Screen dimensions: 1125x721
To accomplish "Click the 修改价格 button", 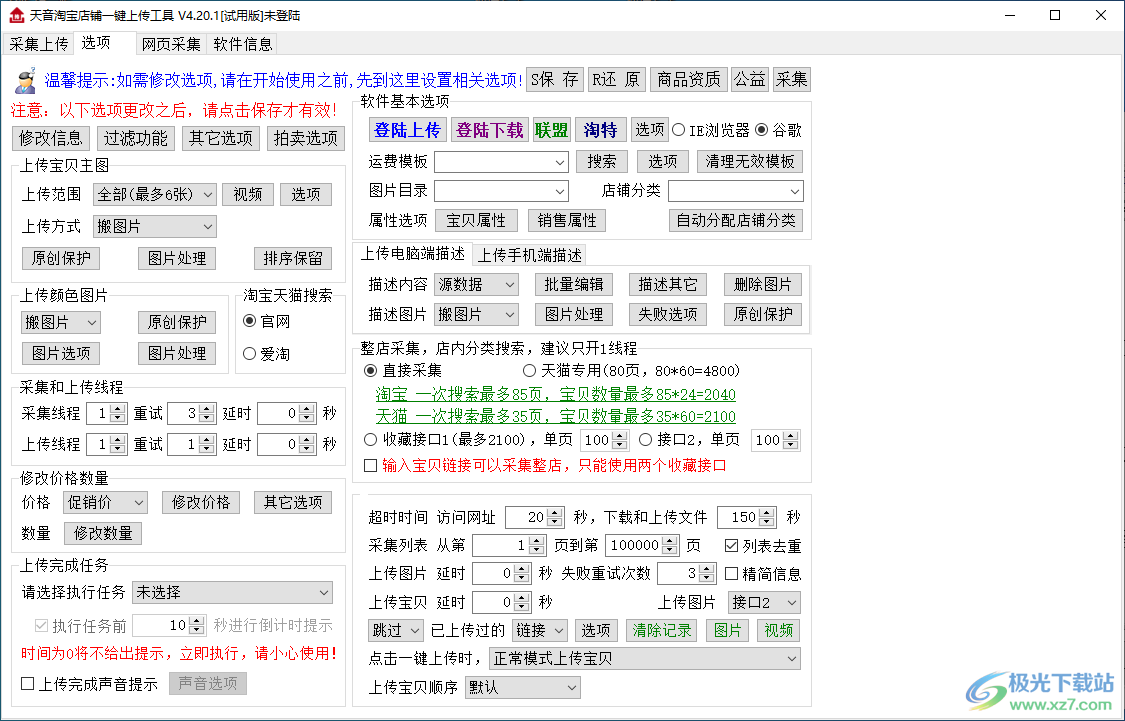I will [200, 502].
